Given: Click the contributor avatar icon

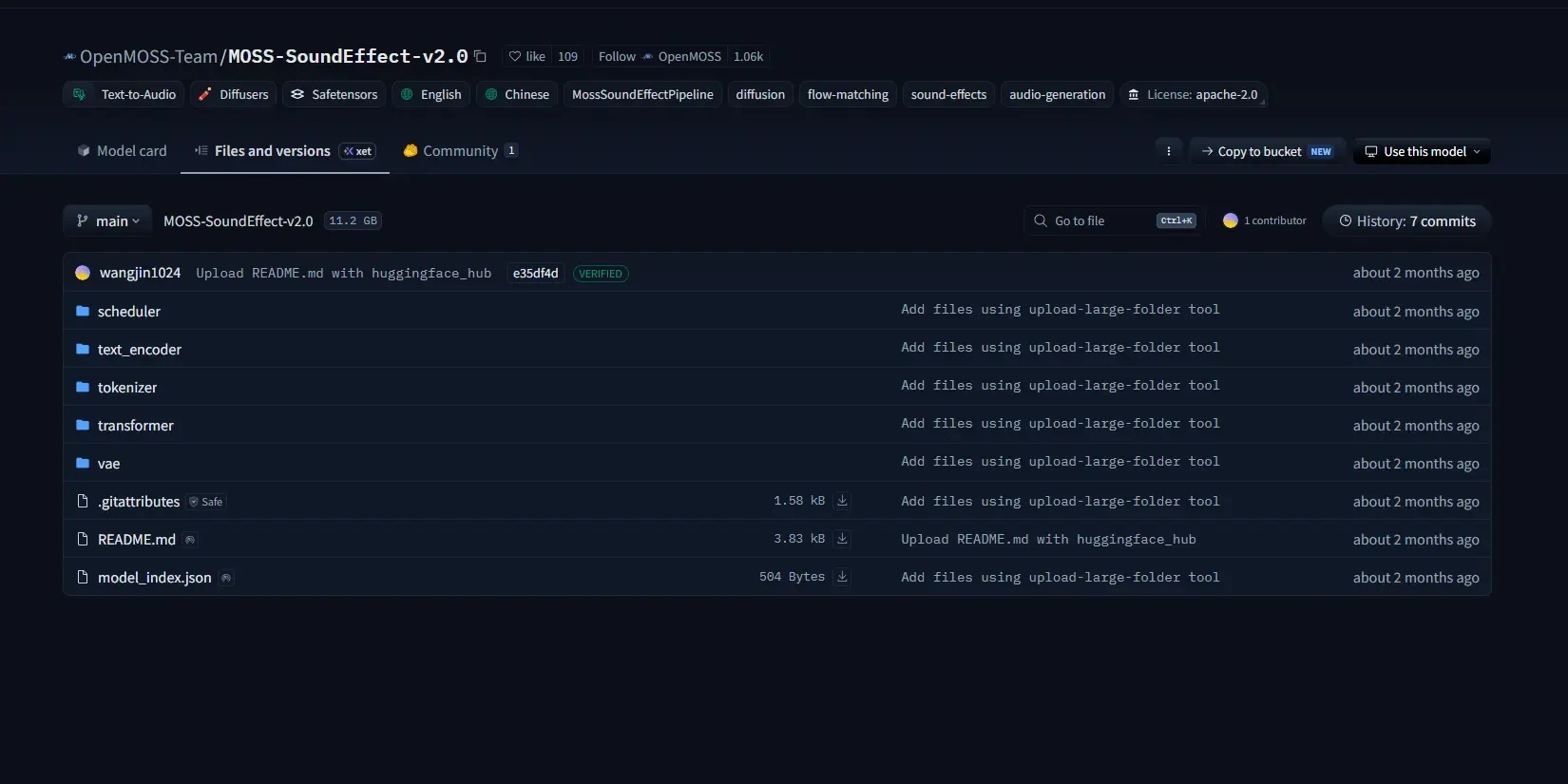Looking at the screenshot, I should [1231, 220].
